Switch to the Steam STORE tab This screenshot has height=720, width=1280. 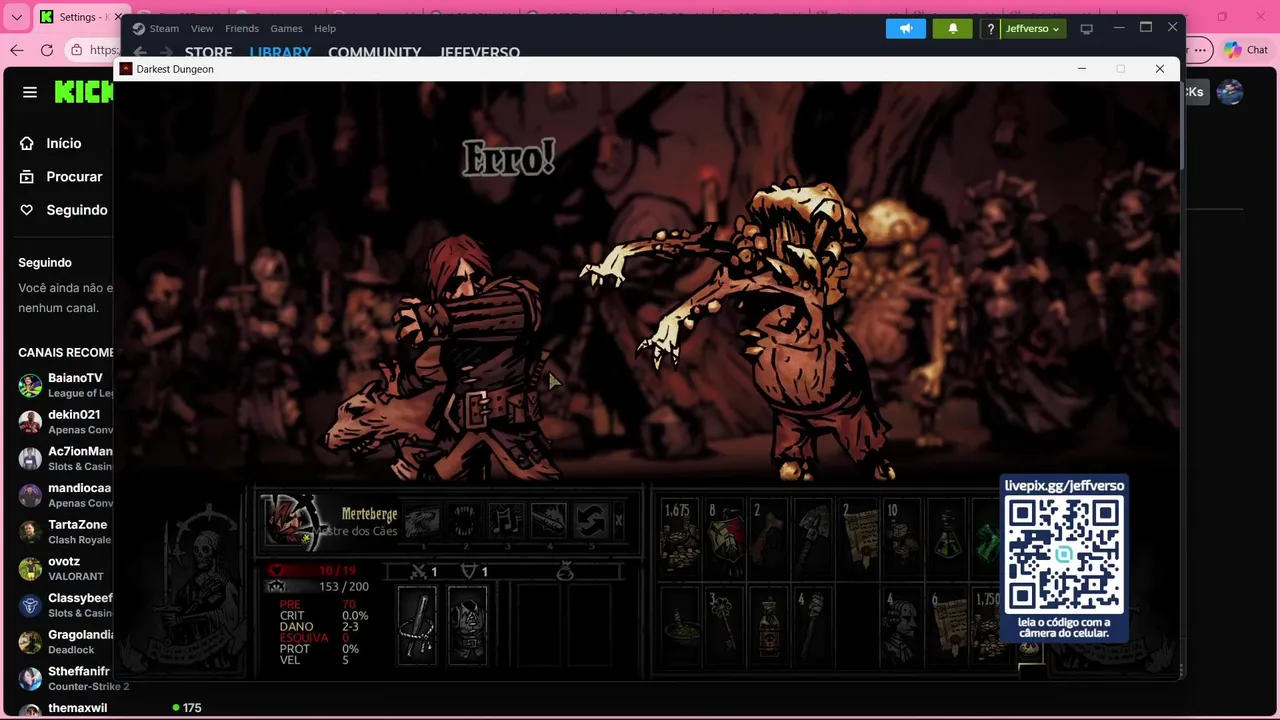208,52
